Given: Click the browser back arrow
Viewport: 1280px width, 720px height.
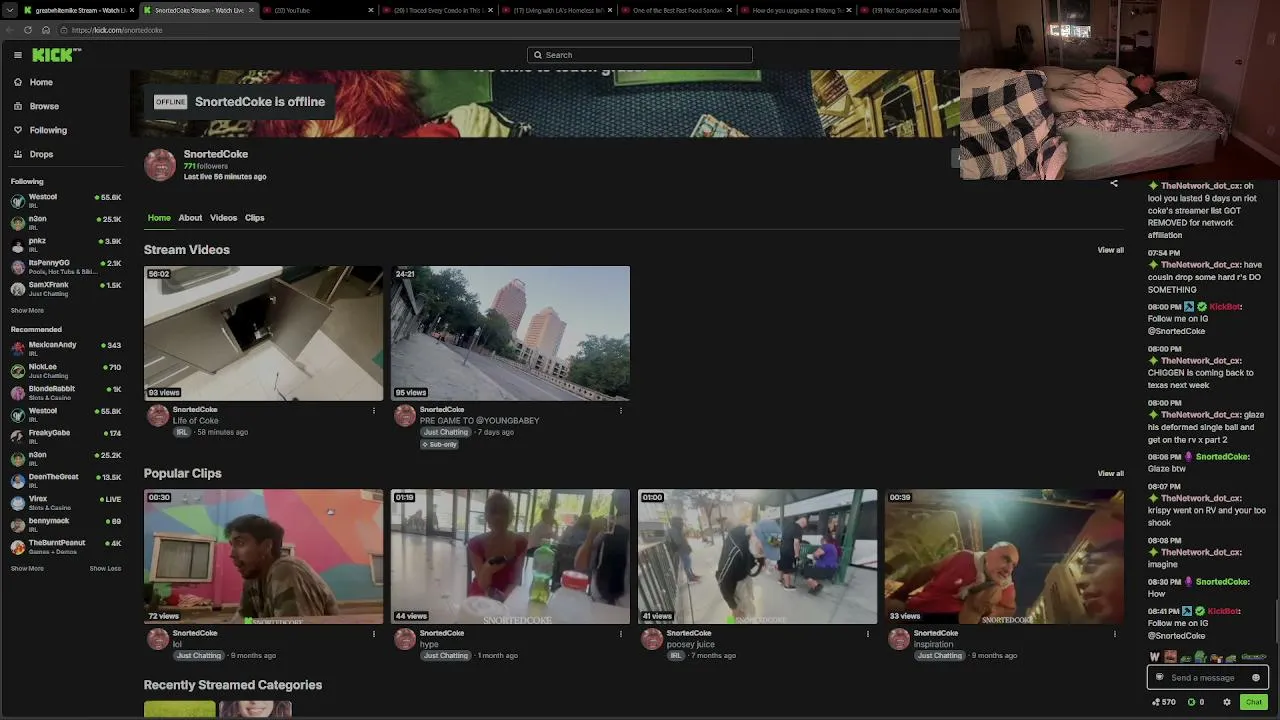Looking at the screenshot, I should (x=11, y=30).
